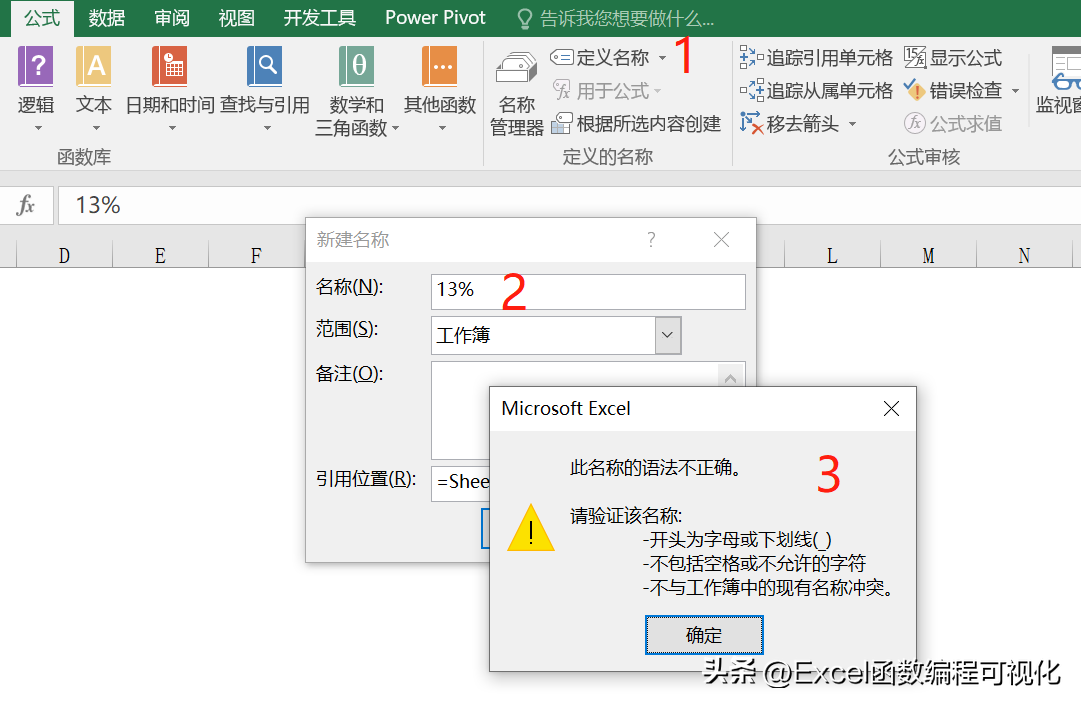Select column M header

click(929, 256)
